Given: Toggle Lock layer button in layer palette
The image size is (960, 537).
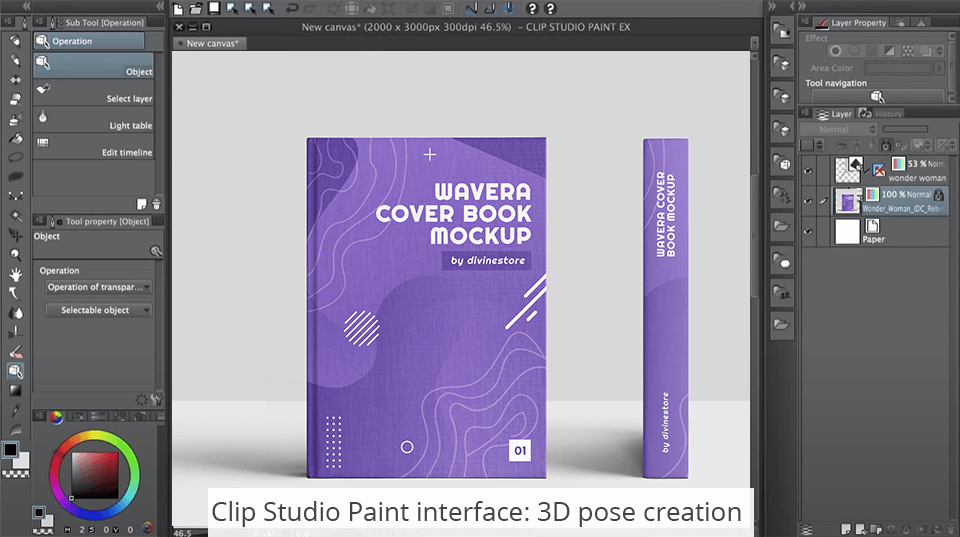Looking at the screenshot, I should click(885, 145).
